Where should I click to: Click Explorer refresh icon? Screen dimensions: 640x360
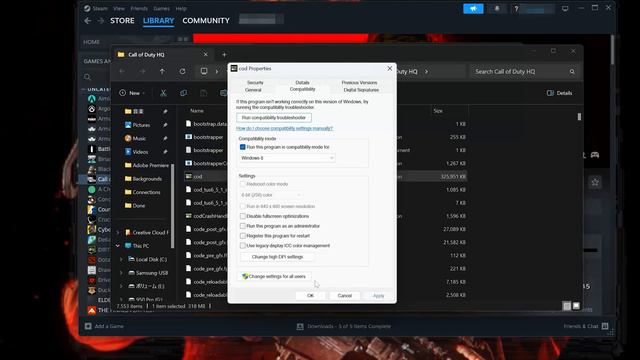tap(182, 71)
